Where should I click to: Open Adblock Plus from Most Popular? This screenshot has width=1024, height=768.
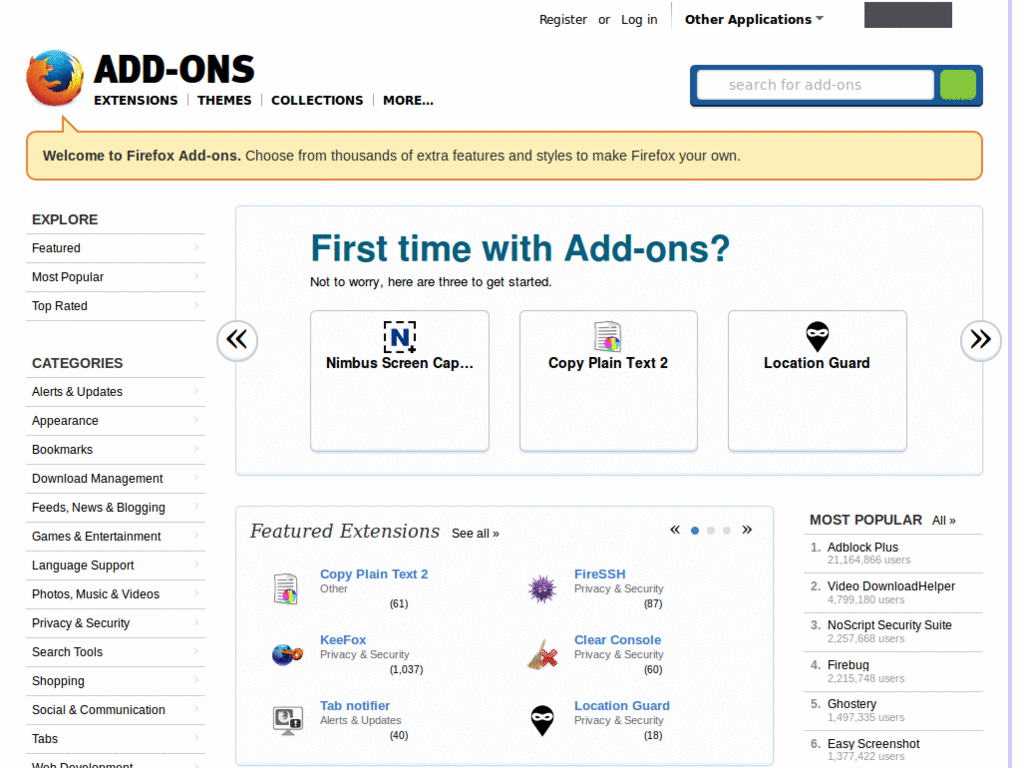click(862, 547)
